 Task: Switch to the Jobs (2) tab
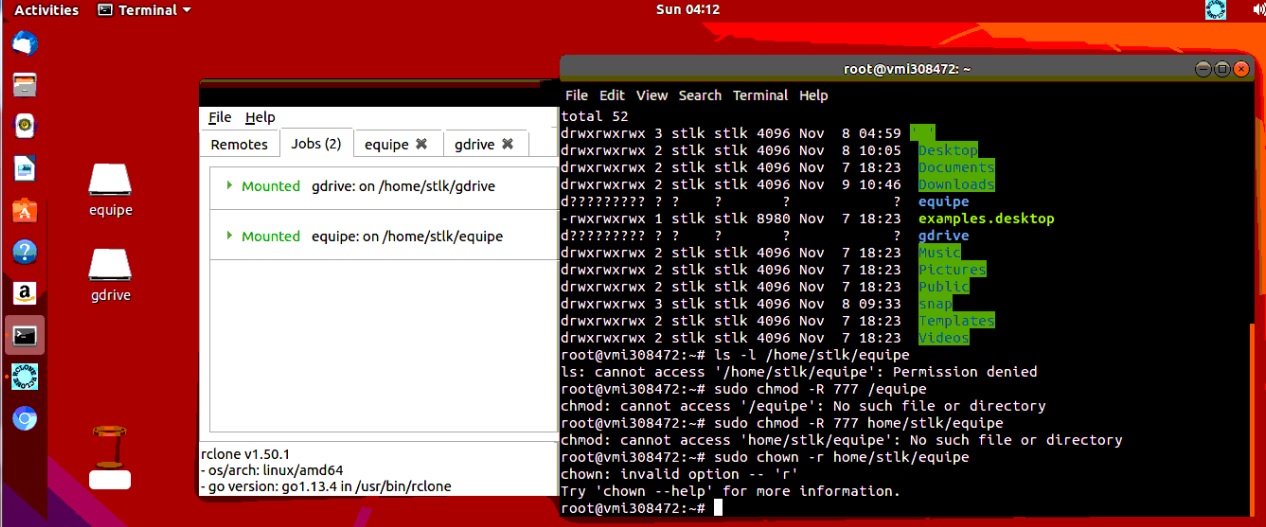(x=316, y=143)
